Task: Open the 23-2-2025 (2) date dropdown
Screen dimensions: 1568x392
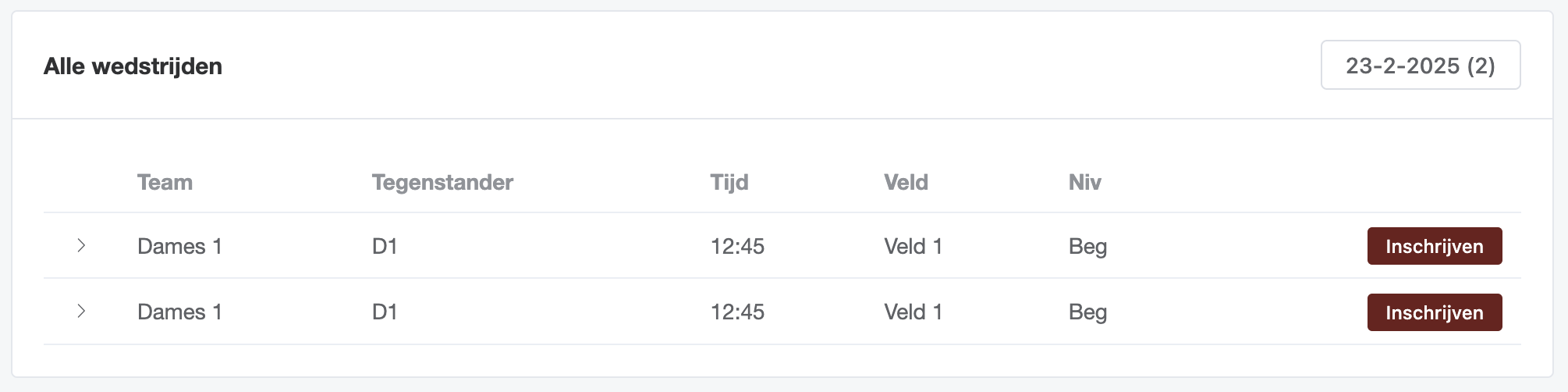Action: click(1421, 65)
